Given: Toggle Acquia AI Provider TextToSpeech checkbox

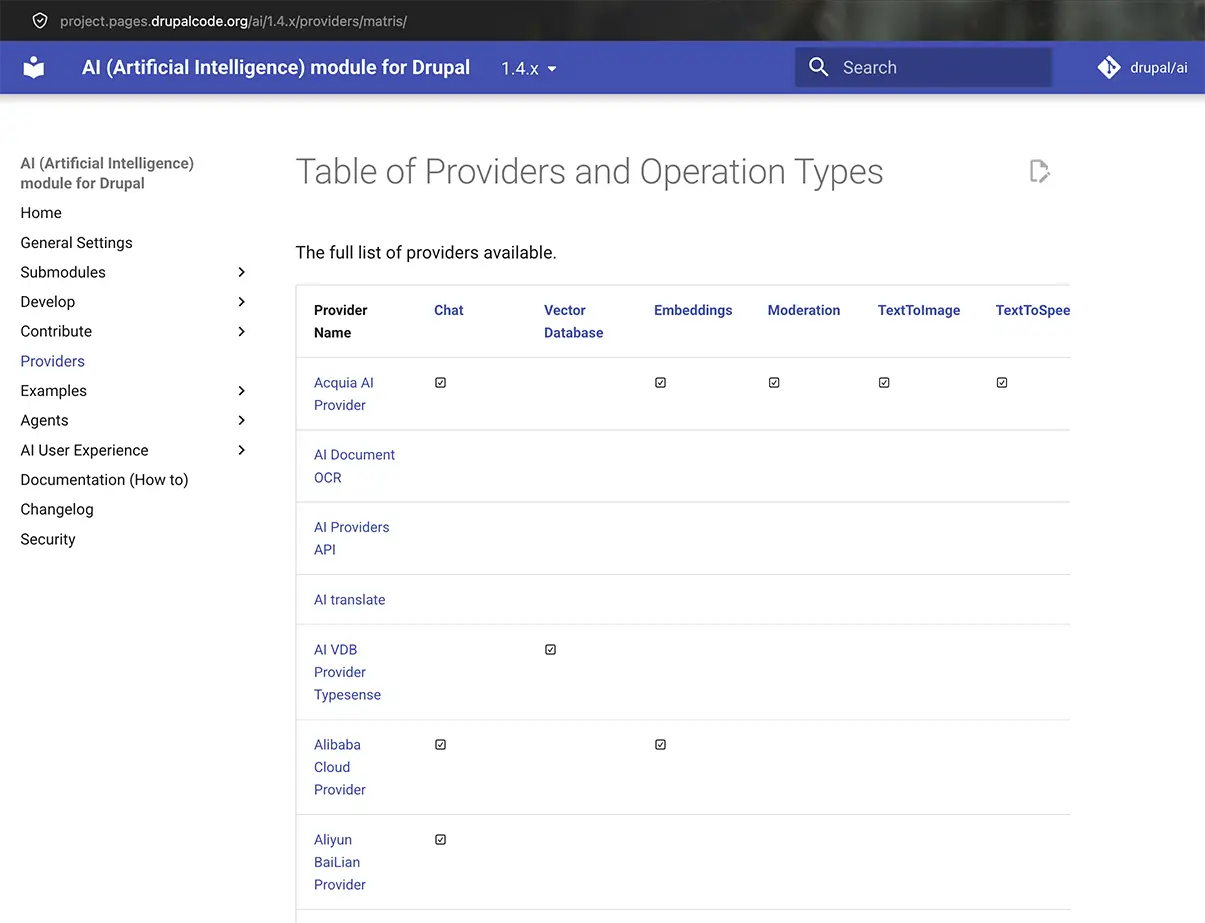Looking at the screenshot, I should (x=1002, y=382).
